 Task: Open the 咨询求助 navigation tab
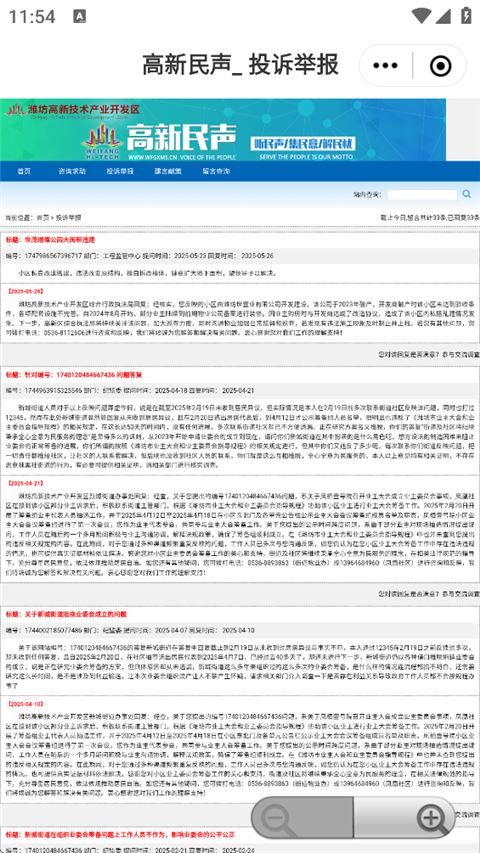[x=72, y=171]
